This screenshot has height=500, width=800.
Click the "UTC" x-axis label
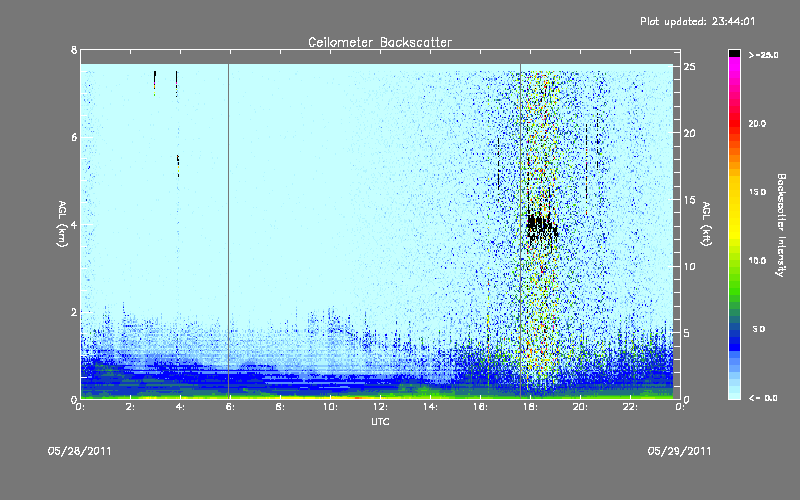[x=380, y=422]
